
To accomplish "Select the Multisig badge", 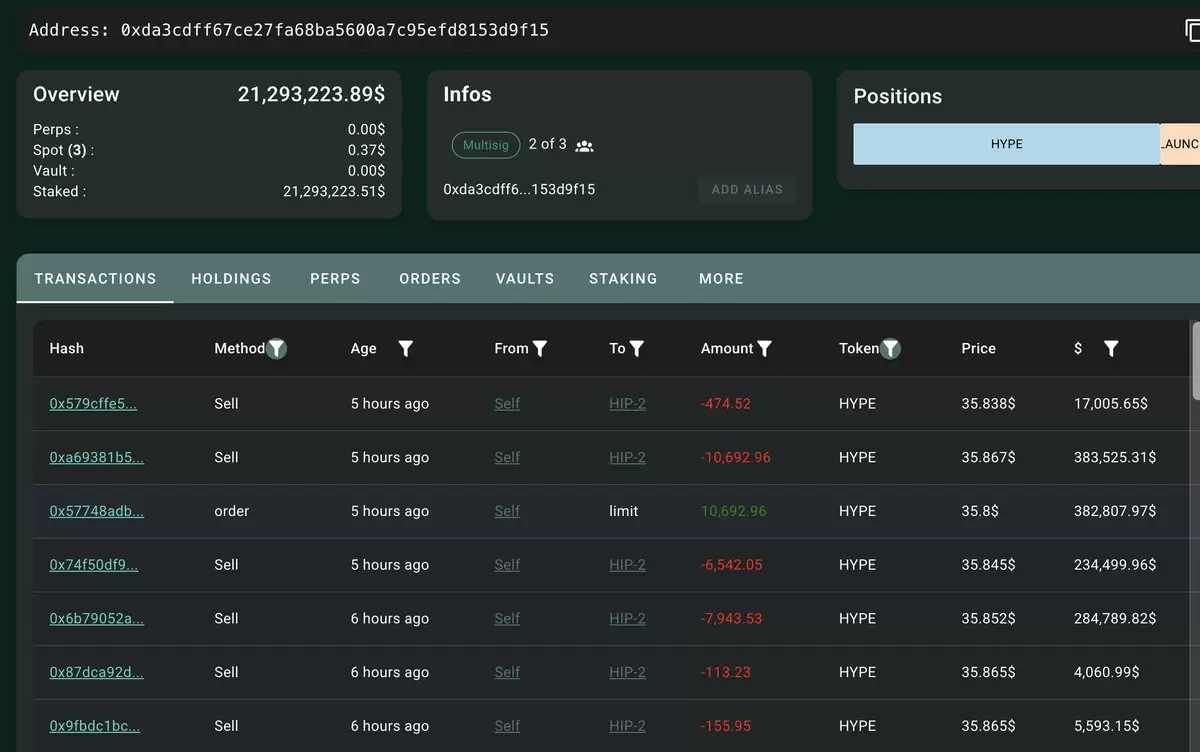I will coord(486,145).
